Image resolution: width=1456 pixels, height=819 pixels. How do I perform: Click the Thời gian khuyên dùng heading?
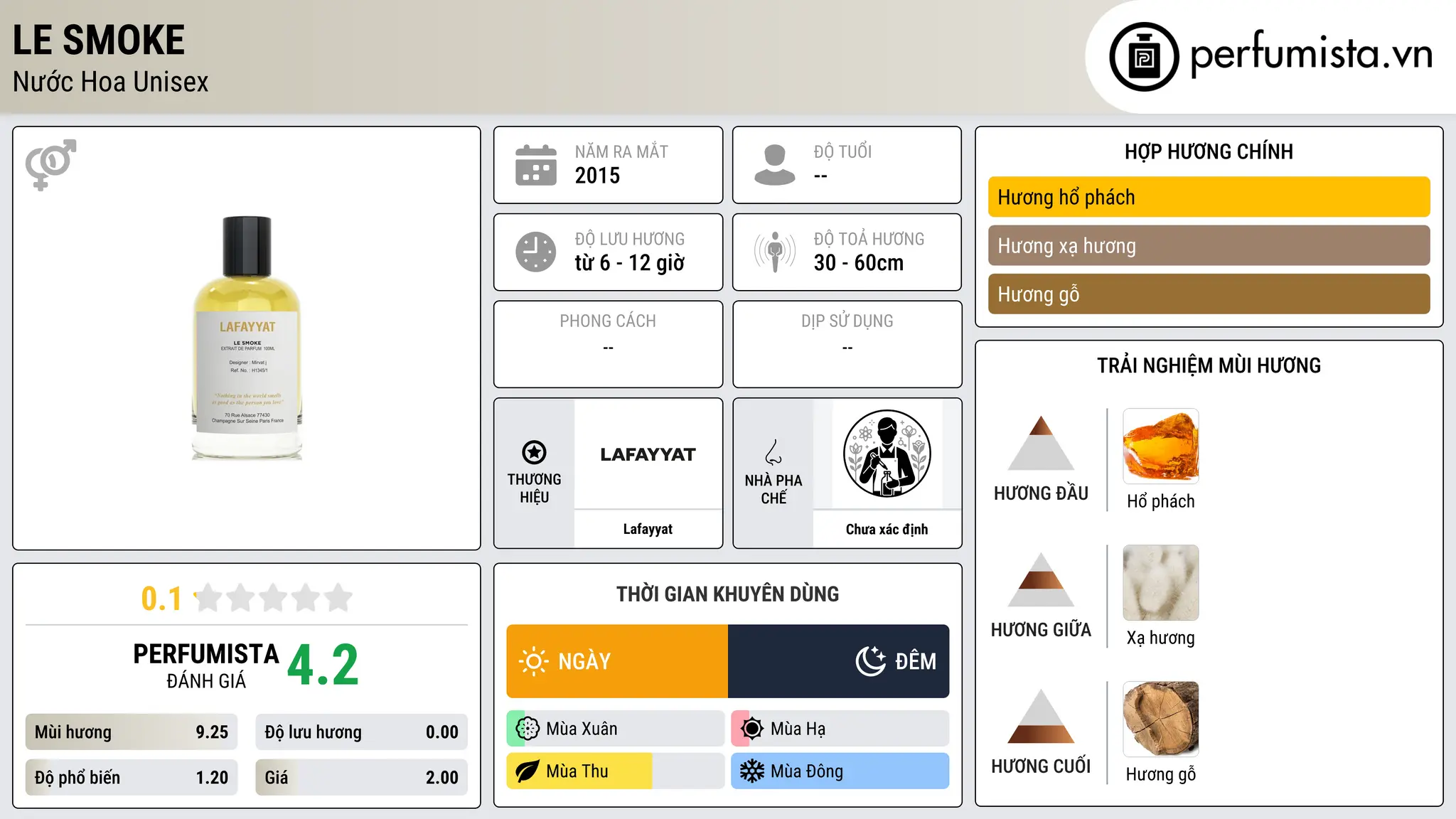[x=728, y=594]
